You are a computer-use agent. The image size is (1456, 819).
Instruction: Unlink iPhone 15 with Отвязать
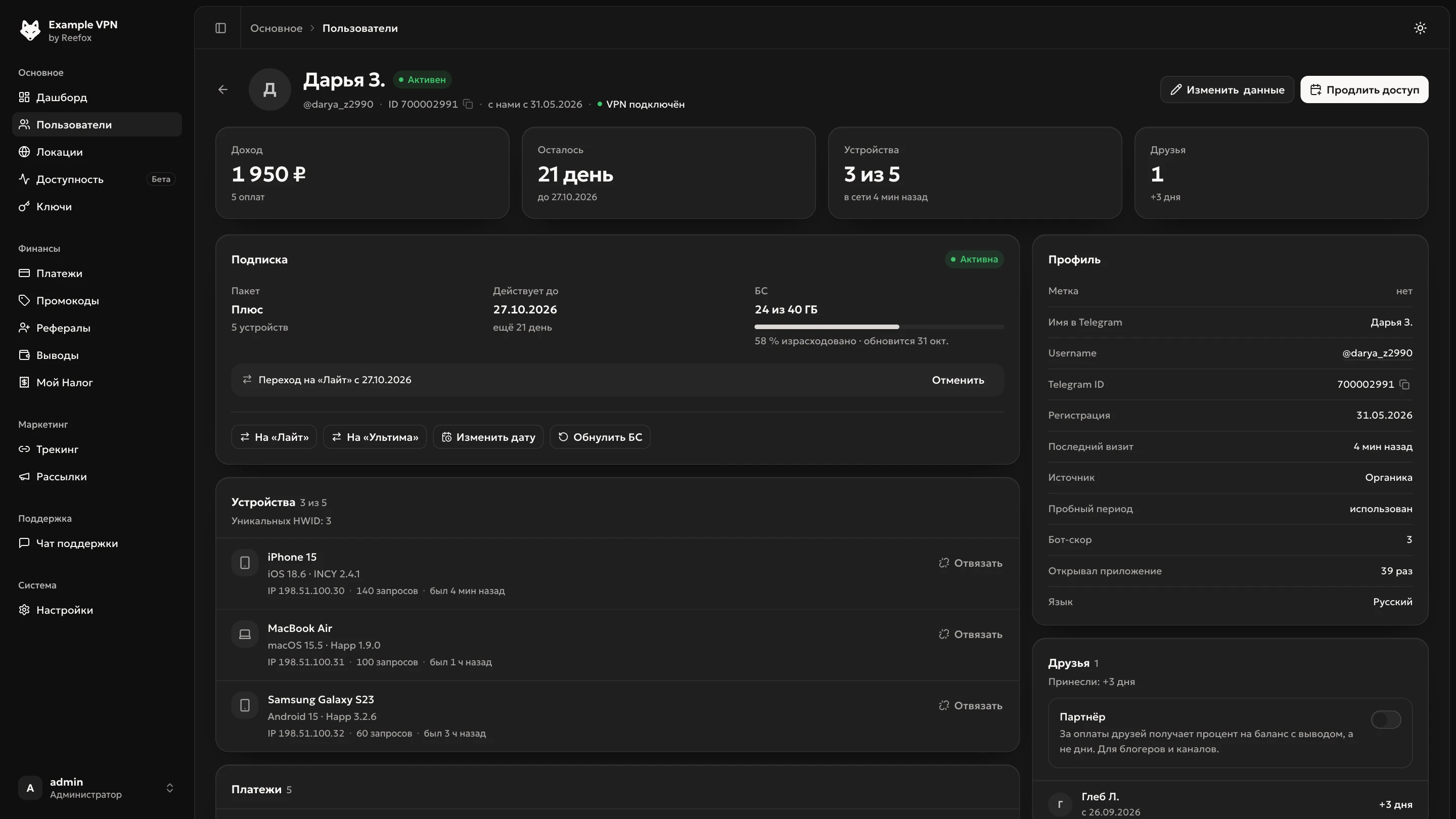coord(971,563)
